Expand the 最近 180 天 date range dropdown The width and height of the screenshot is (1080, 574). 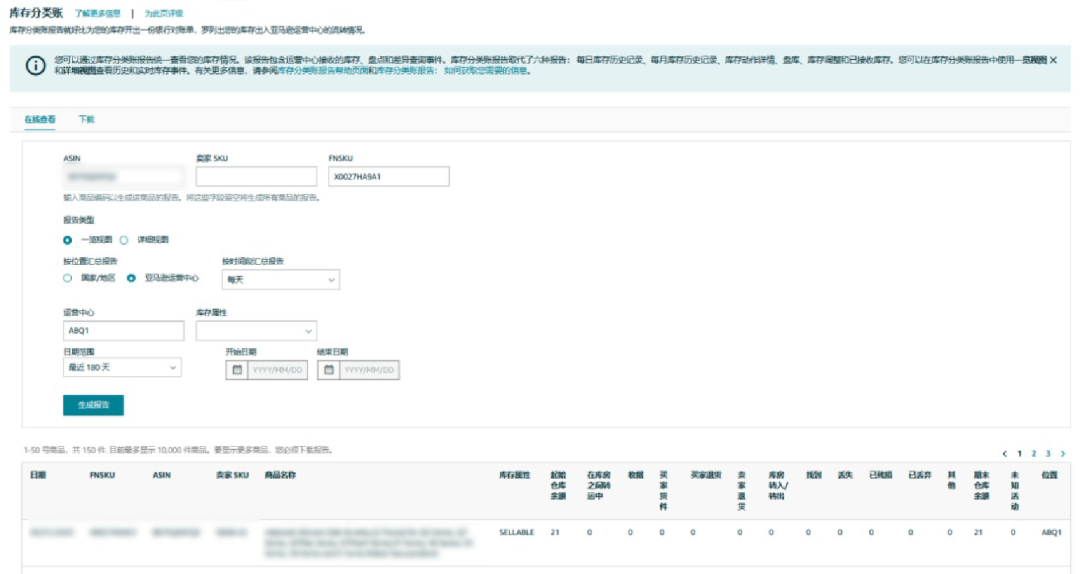tap(122, 367)
